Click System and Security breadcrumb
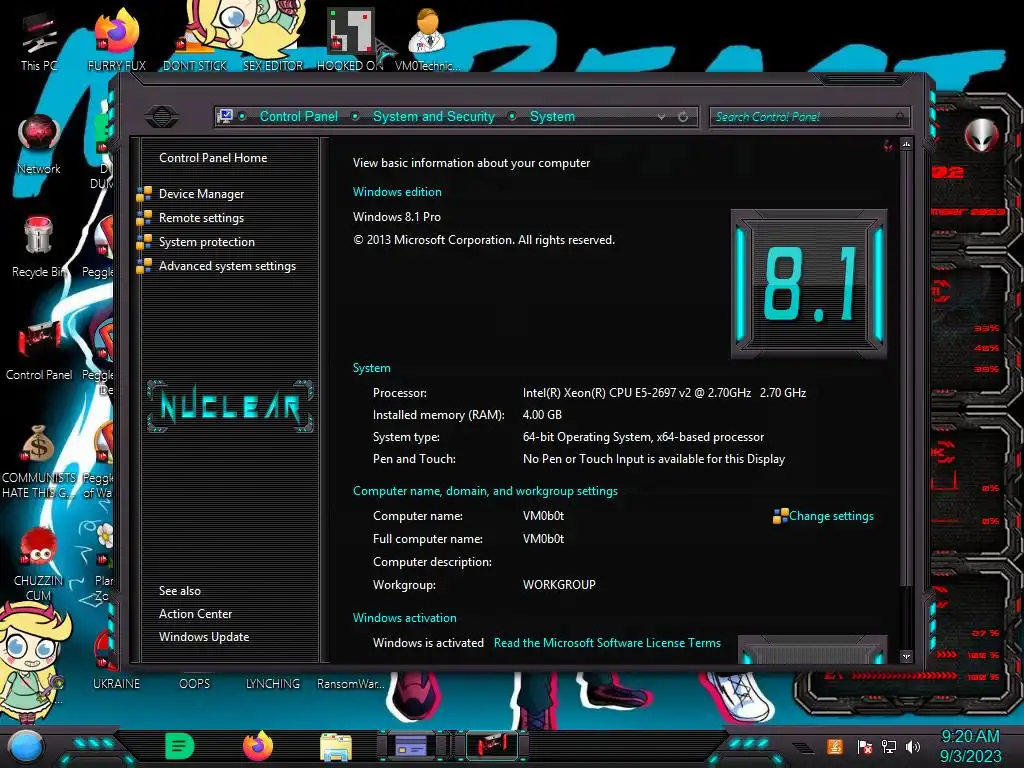Image resolution: width=1024 pixels, height=768 pixels. (434, 116)
